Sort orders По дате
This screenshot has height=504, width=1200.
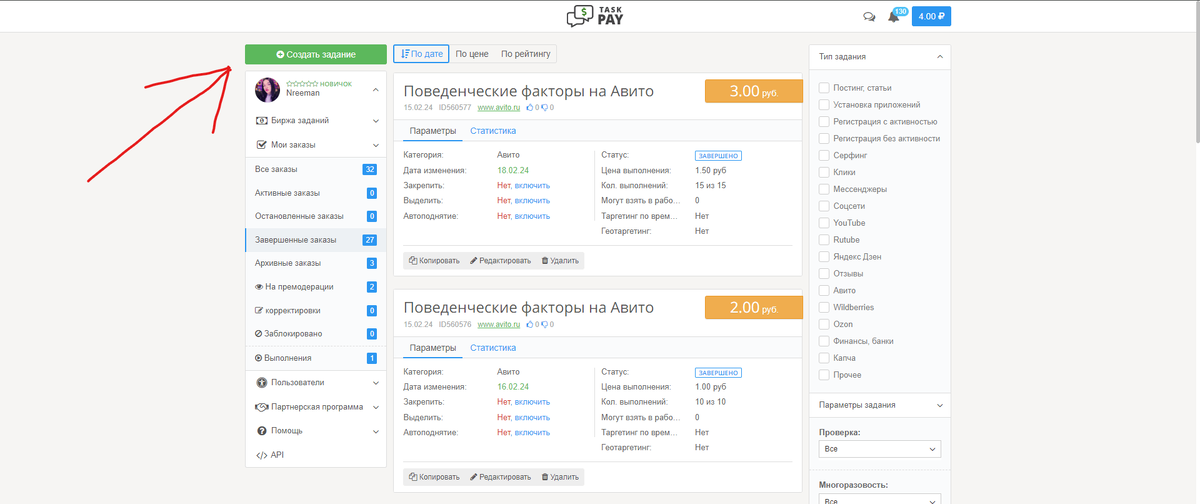421,54
